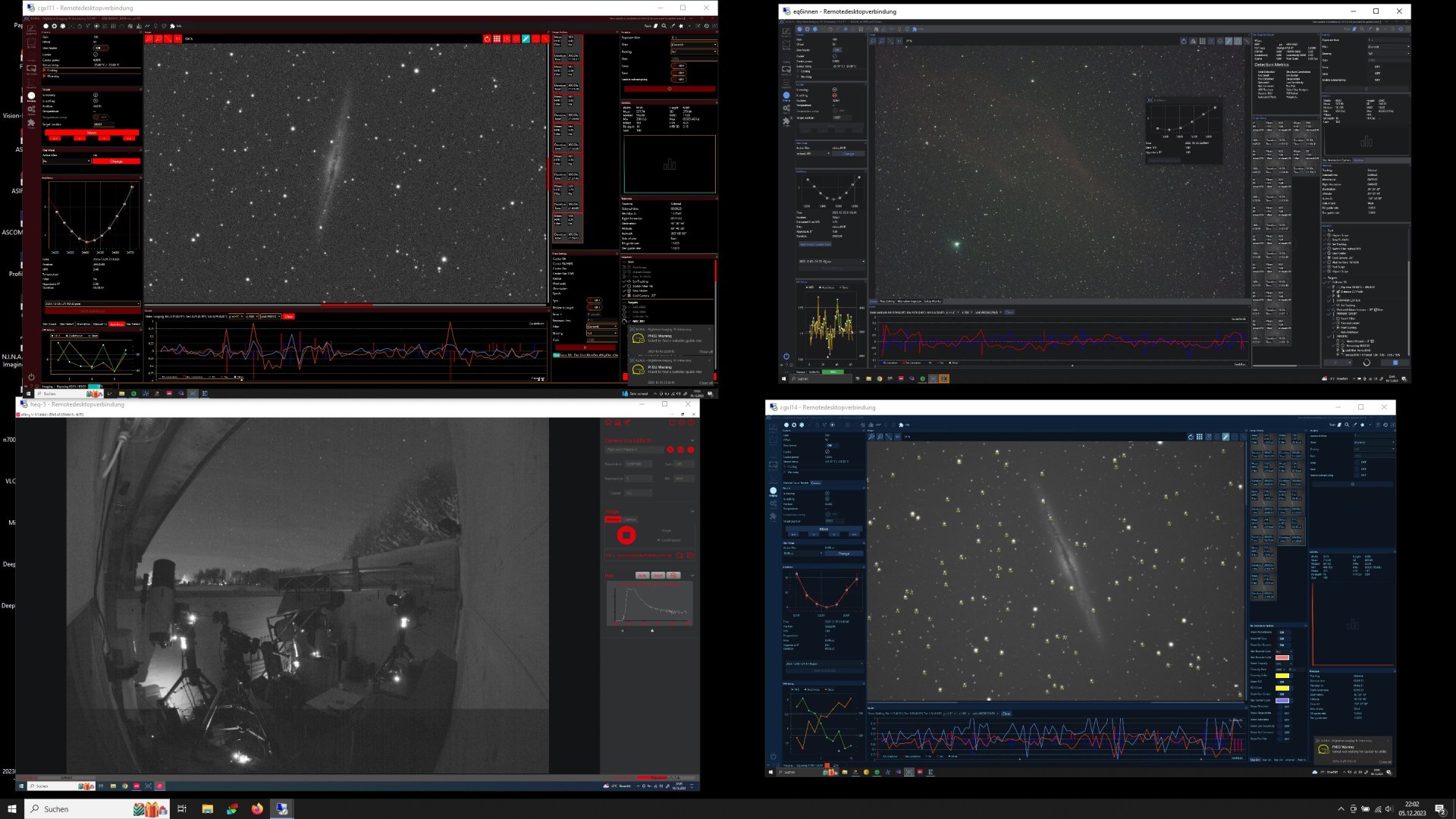This screenshot has height=819, width=1456.
Task: Click red Clear button above cgxl11 guiding graph
Action: [x=289, y=317]
